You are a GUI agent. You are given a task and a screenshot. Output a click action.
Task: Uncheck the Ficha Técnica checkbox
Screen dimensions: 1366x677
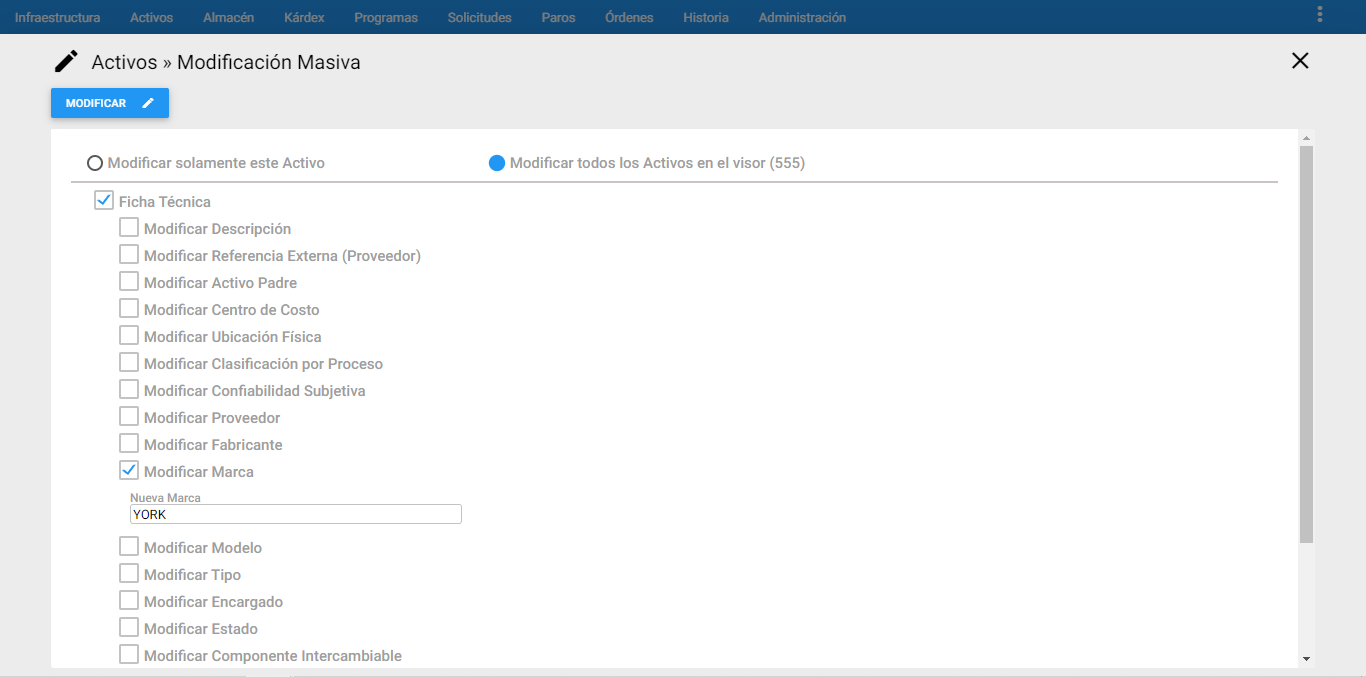(104, 200)
